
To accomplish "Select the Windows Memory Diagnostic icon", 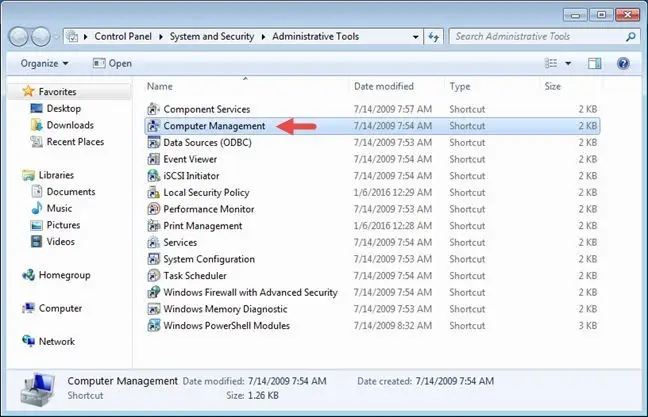I will [153, 309].
